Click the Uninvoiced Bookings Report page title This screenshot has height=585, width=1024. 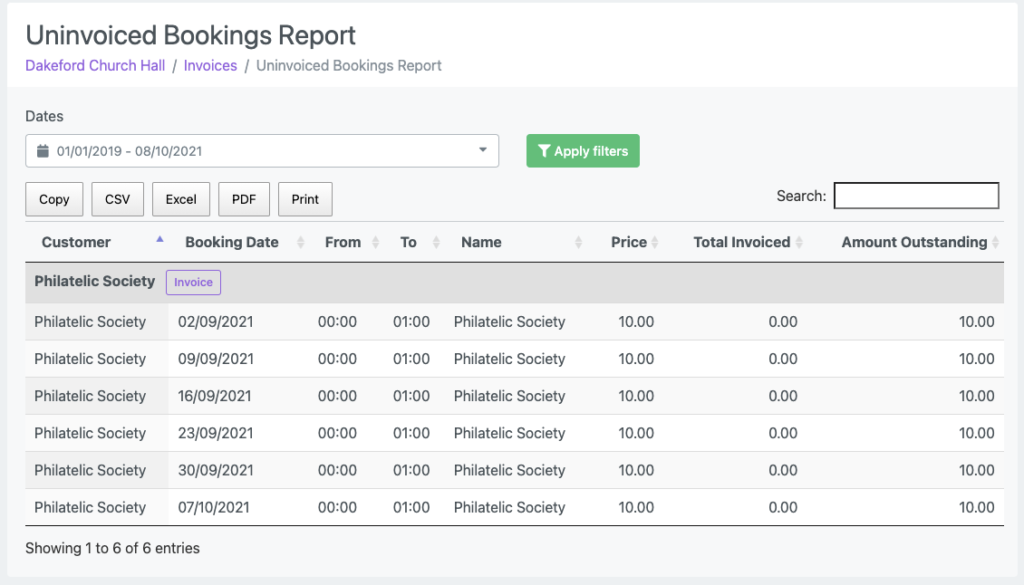tap(191, 35)
